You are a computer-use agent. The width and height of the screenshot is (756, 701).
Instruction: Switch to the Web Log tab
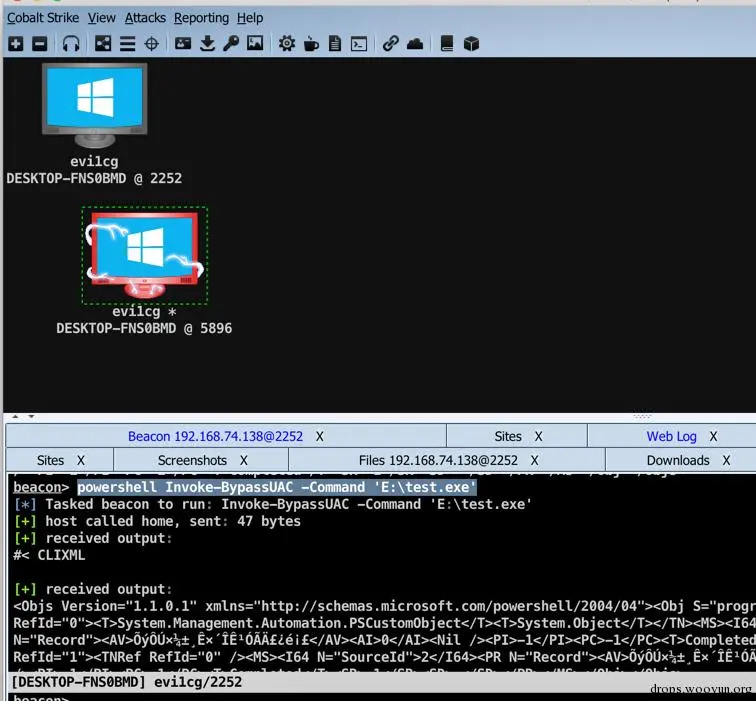(x=672, y=436)
